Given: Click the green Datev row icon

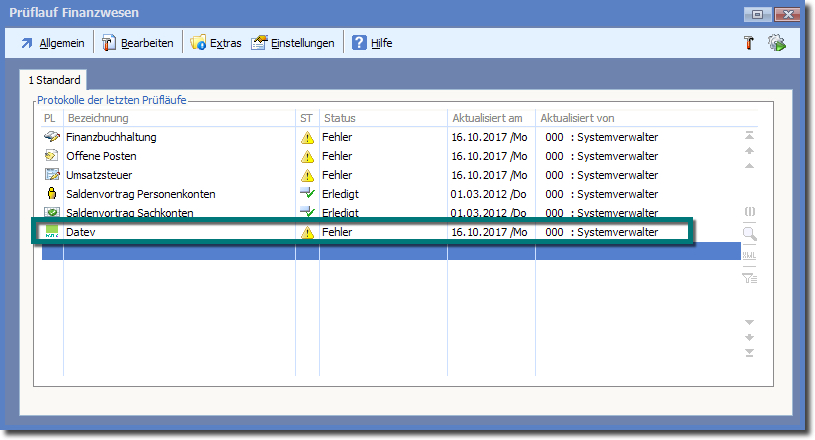Looking at the screenshot, I should pyautogui.click(x=52, y=232).
